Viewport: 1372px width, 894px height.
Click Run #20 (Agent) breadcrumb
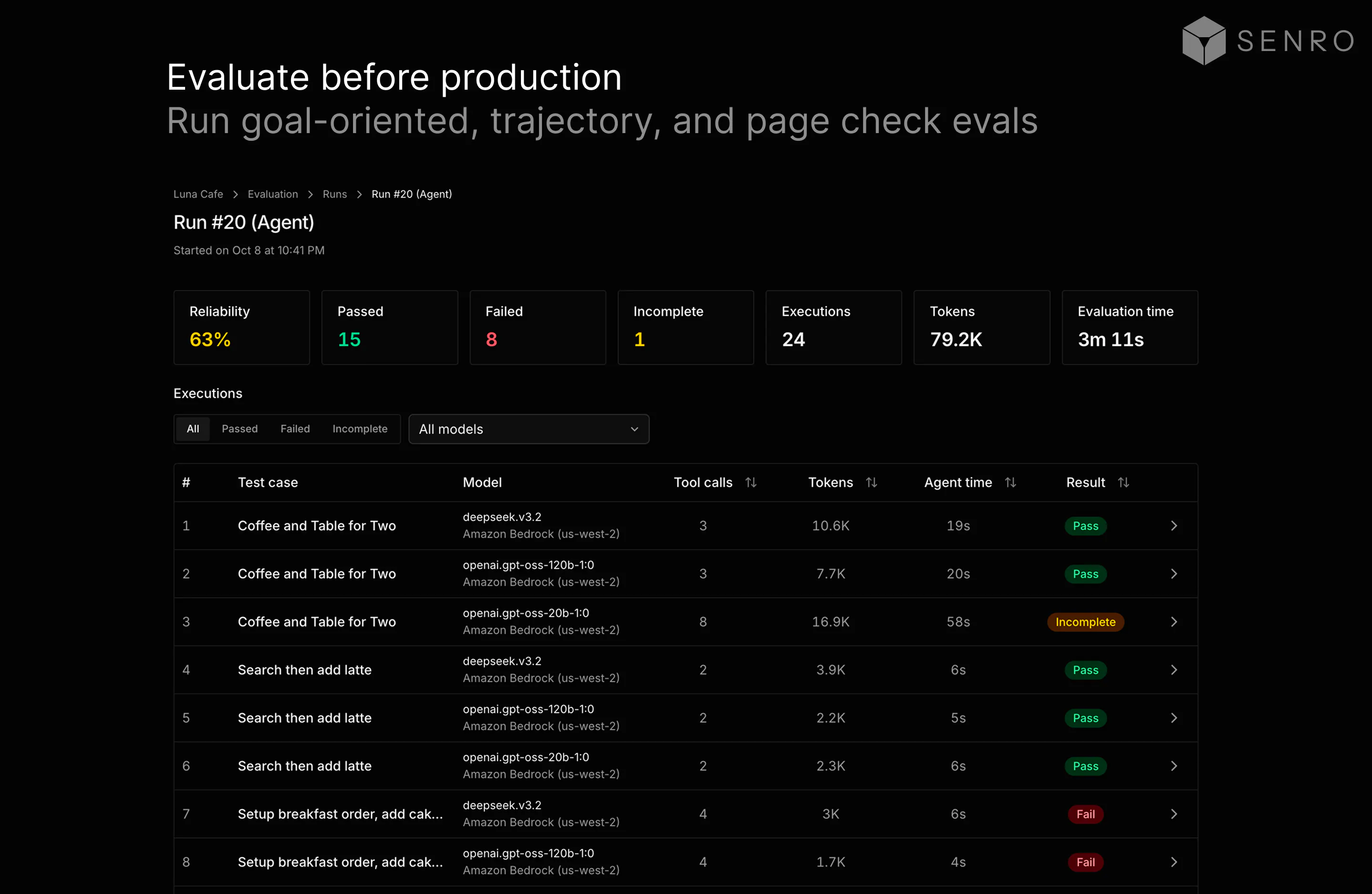(x=412, y=194)
